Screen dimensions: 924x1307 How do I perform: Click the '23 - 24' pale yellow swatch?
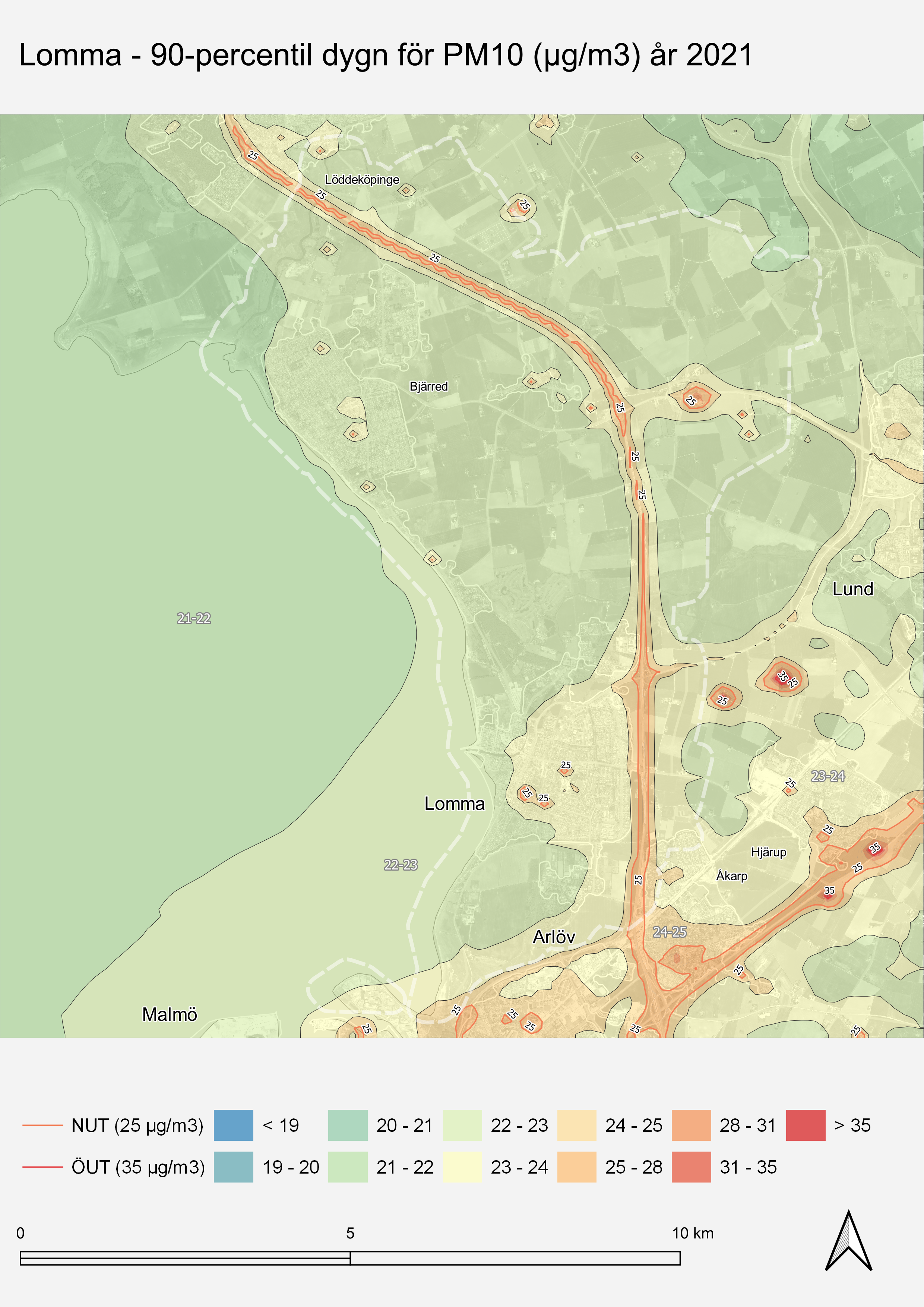(462, 1167)
